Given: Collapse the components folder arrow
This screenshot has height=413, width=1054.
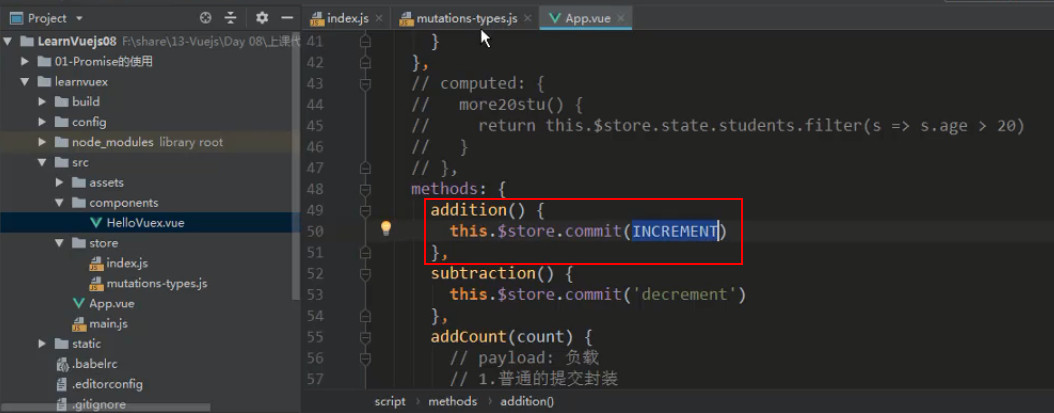Looking at the screenshot, I should tap(59, 203).
